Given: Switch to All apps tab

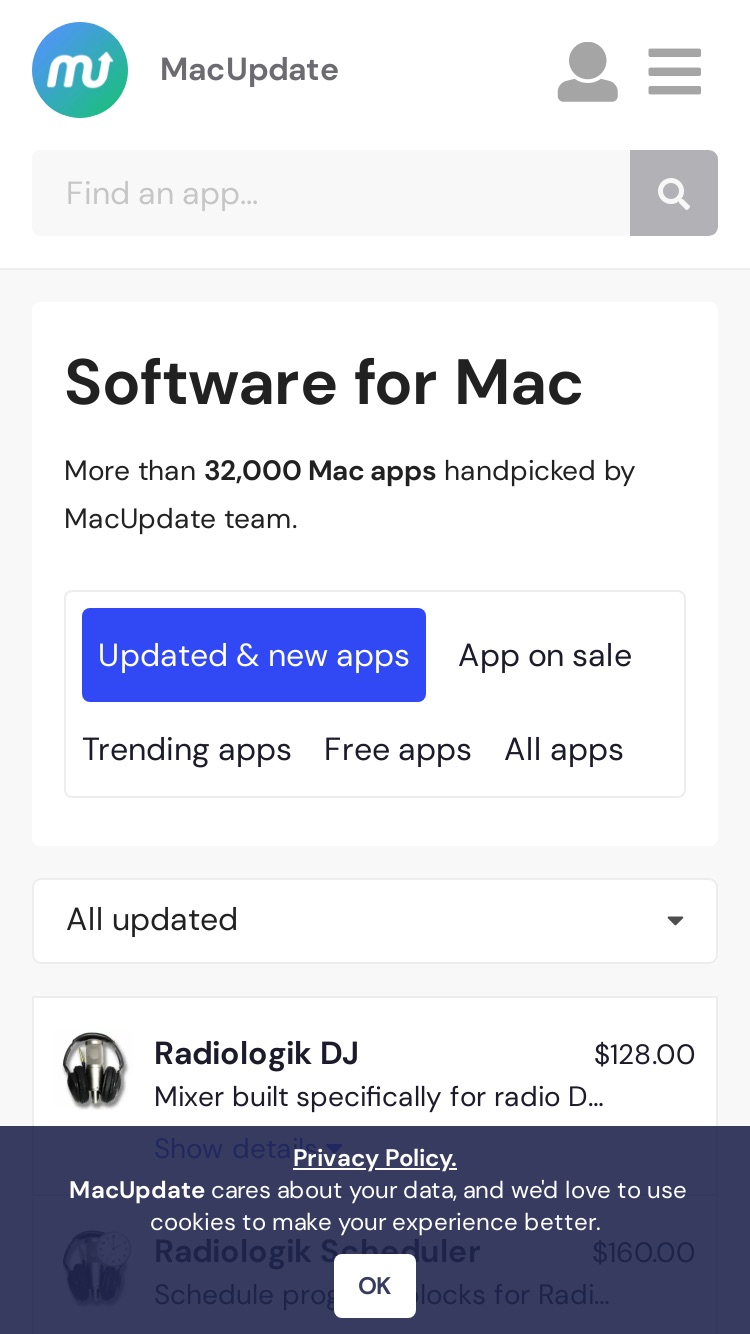Looking at the screenshot, I should [564, 749].
